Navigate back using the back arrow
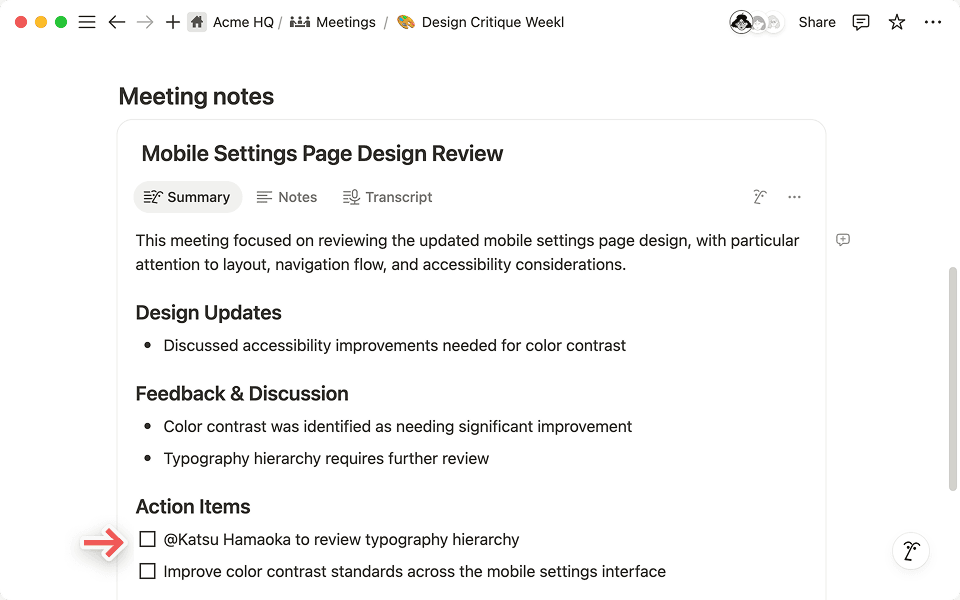This screenshot has height=600, width=960. [116, 21]
